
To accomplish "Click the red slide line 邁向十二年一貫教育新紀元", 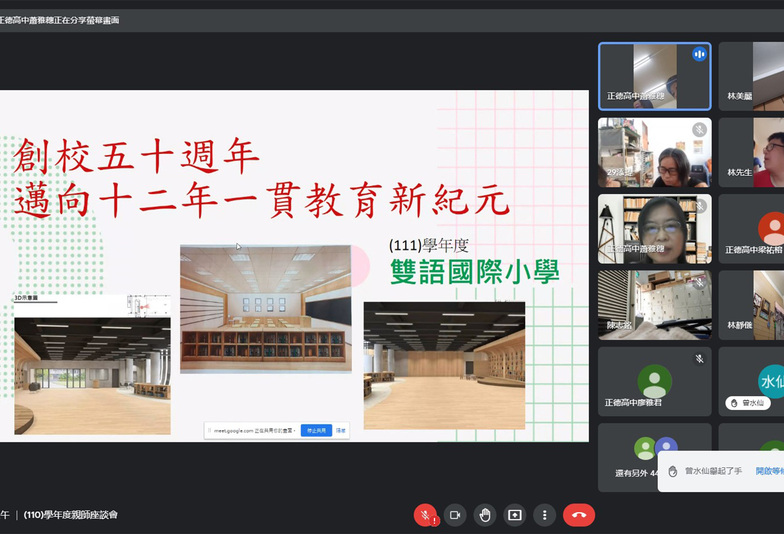I will [262, 200].
